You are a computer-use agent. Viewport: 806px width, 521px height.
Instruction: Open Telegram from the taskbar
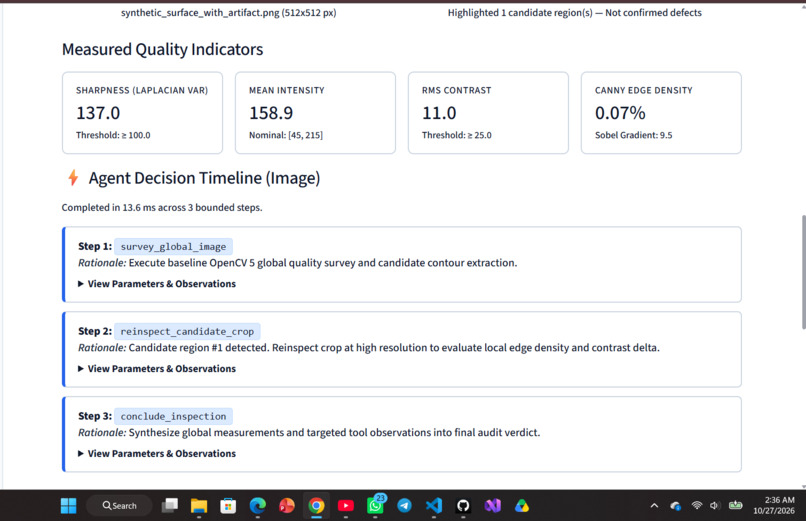405,506
